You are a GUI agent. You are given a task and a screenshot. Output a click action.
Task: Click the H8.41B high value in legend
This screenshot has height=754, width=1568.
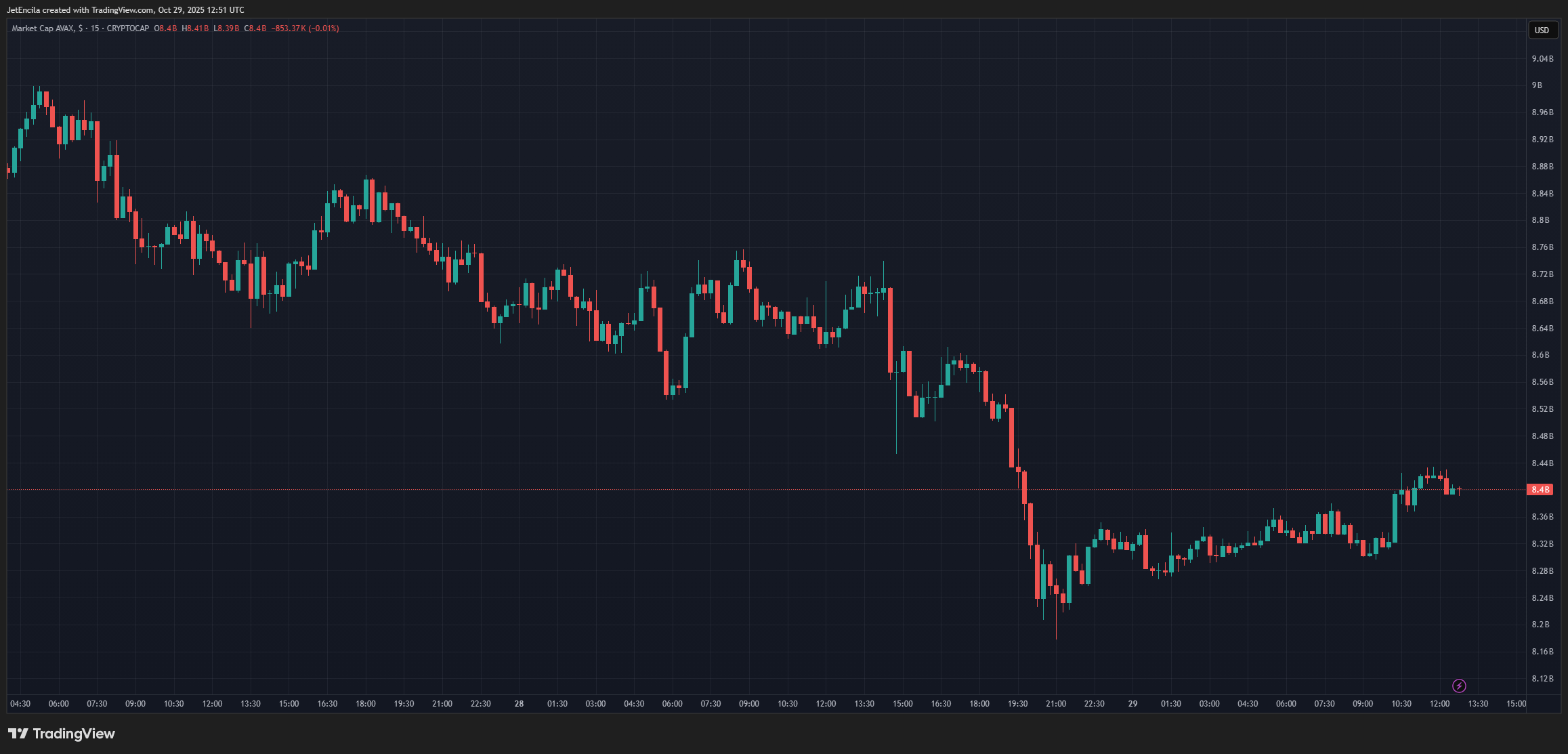pos(195,28)
